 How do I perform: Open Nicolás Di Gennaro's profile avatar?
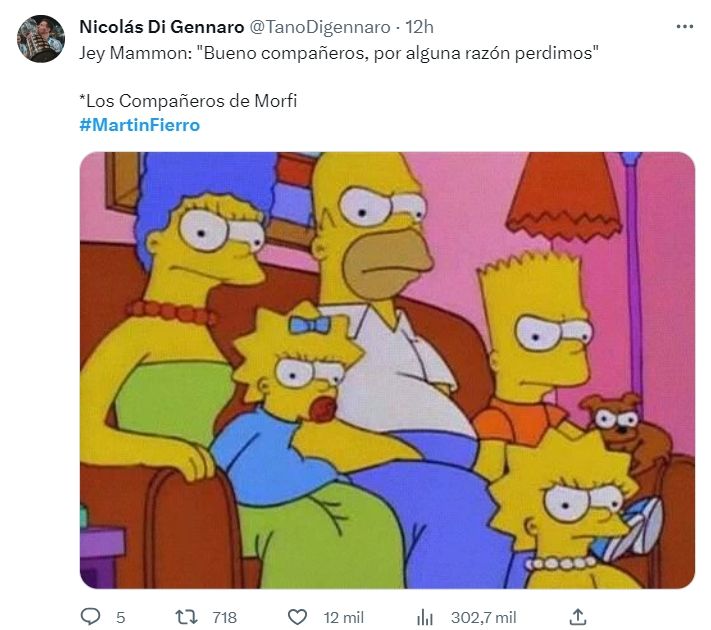(x=41, y=39)
